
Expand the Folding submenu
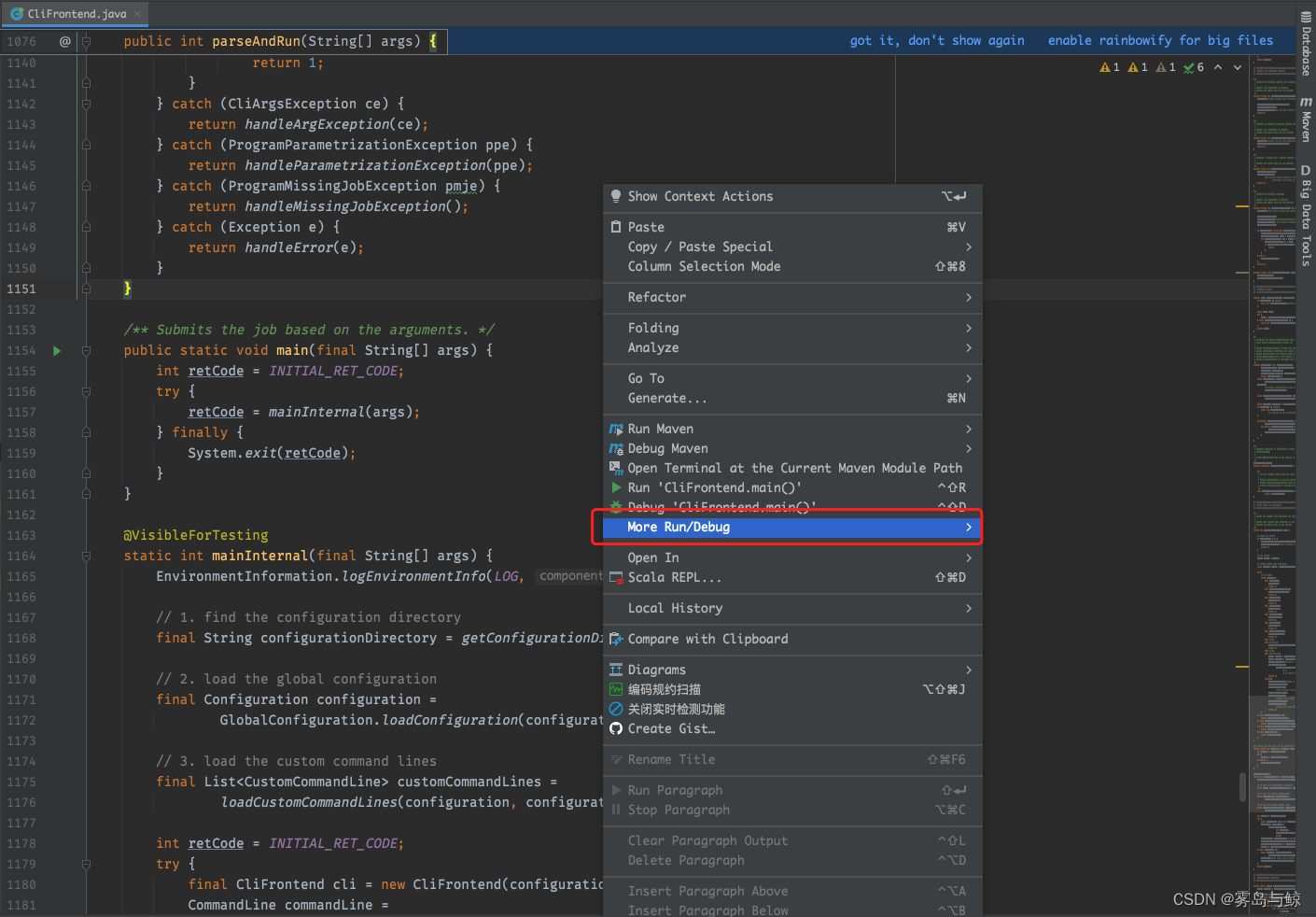pyautogui.click(x=792, y=328)
